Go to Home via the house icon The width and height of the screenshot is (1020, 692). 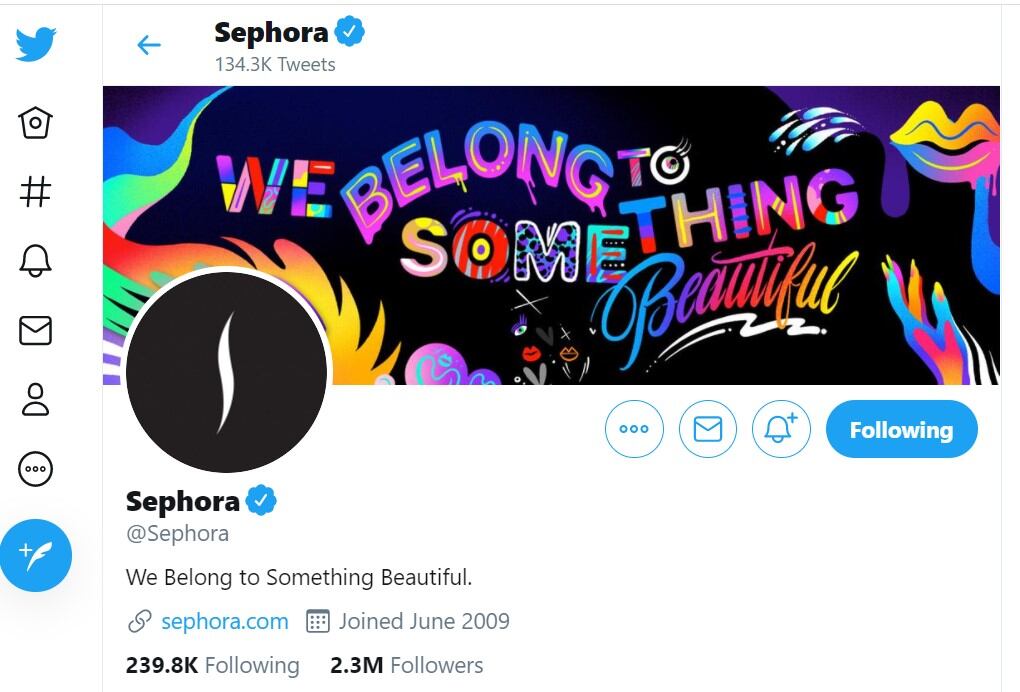(x=36, y=123)
